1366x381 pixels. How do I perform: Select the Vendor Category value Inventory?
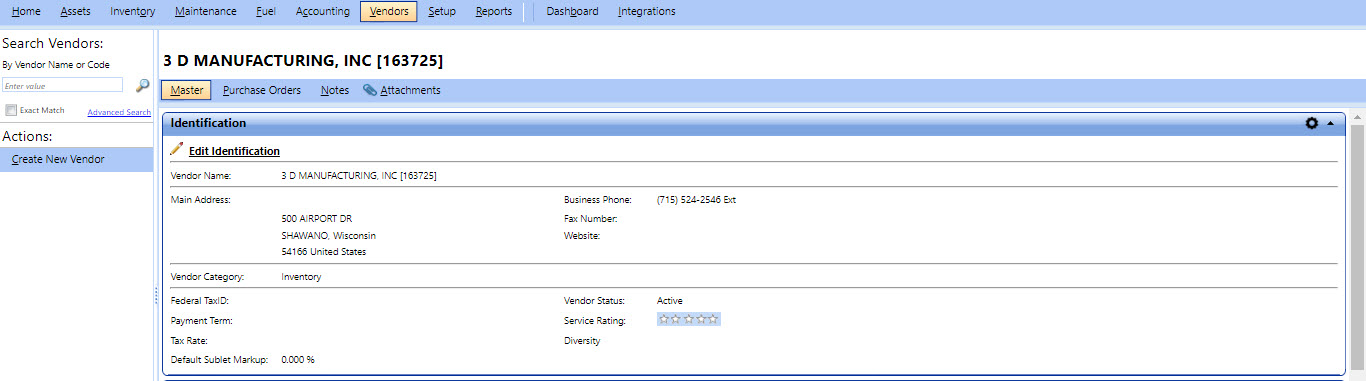301,277
